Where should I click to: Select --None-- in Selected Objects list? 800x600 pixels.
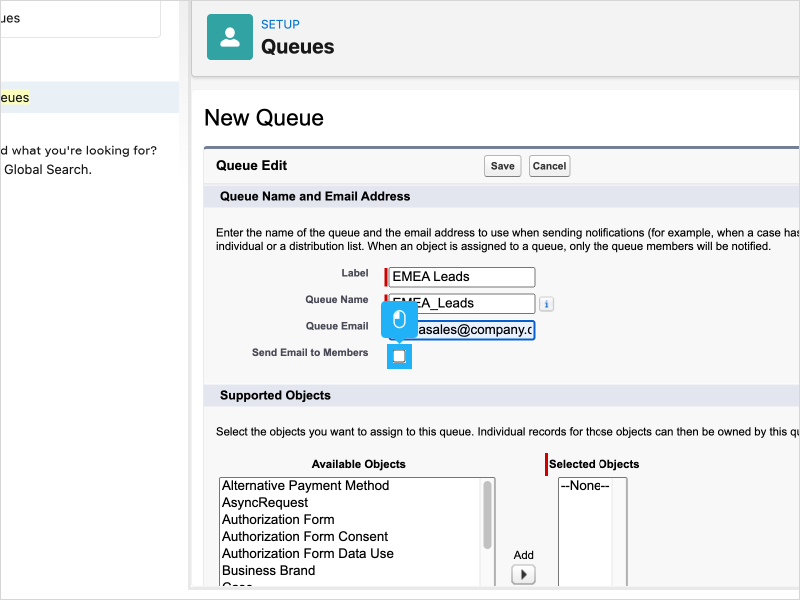tap(585, 485)
